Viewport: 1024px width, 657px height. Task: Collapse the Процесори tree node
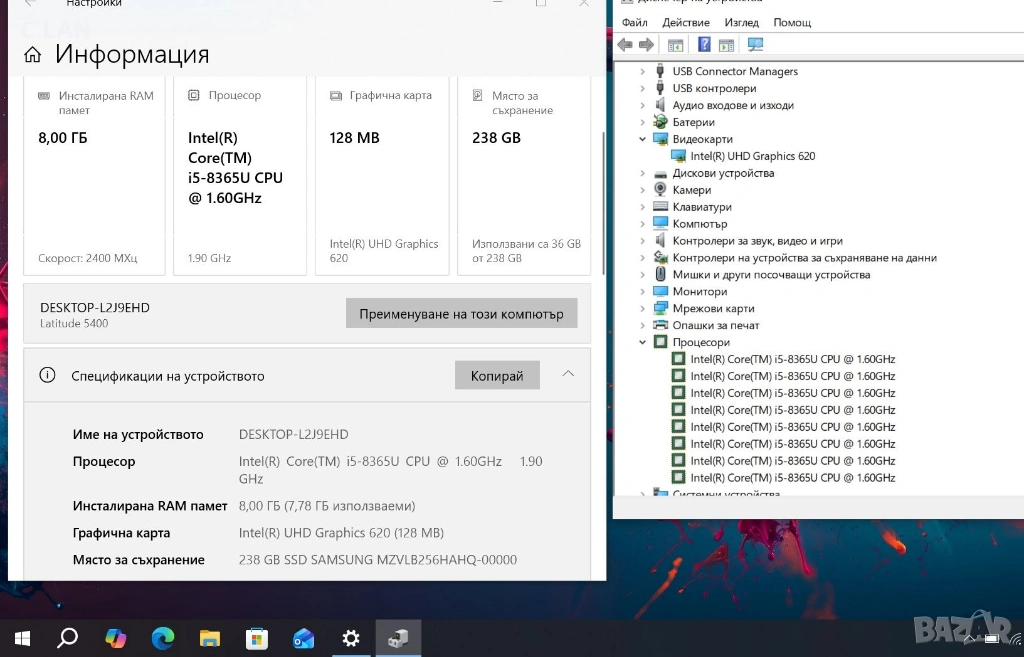[643, 342]
